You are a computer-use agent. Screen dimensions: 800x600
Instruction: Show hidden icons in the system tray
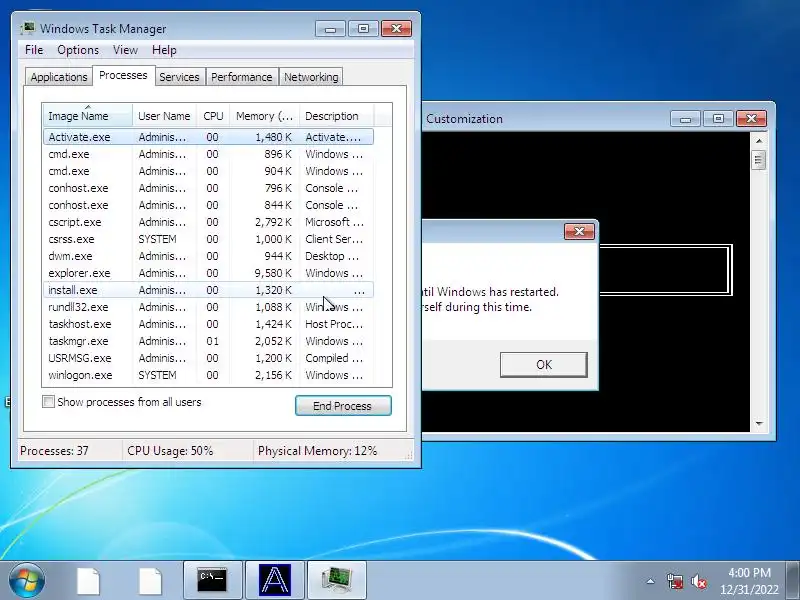pyautogui.click(x=651, y=581)
